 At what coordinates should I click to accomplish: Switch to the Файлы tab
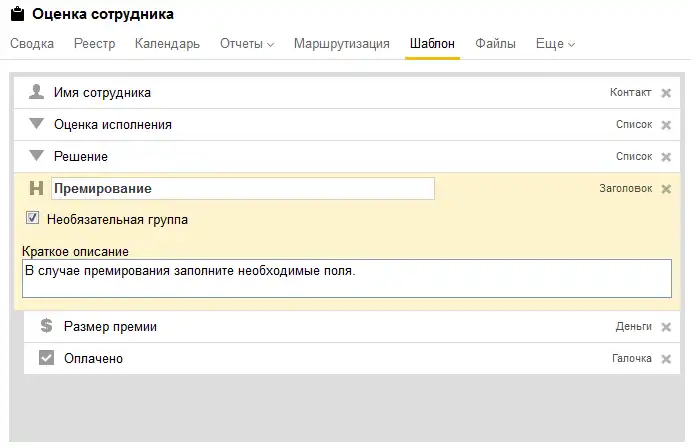tap(495, 44)
